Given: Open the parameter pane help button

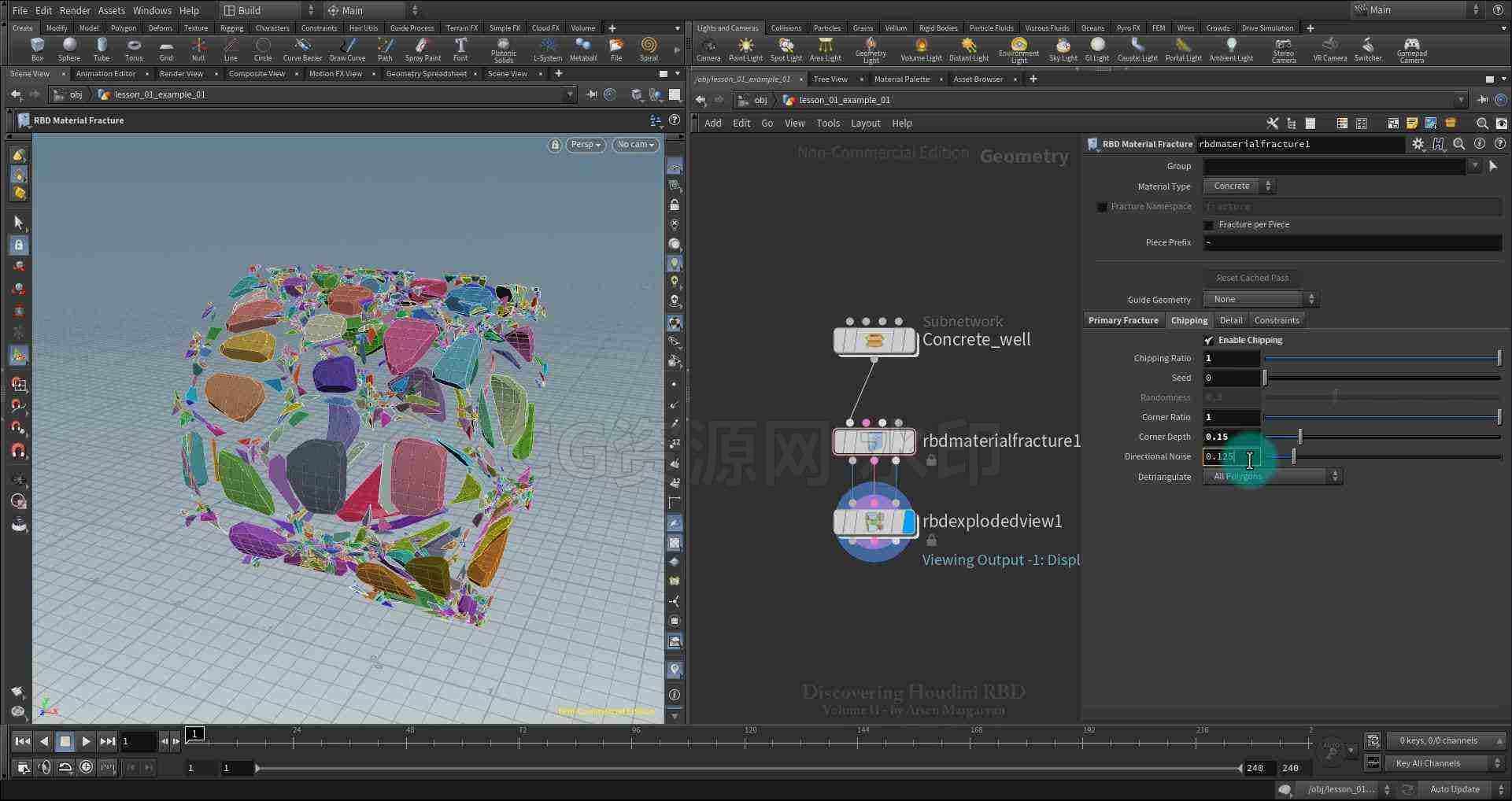Looking at the screenshot, I should point(1499,144).
